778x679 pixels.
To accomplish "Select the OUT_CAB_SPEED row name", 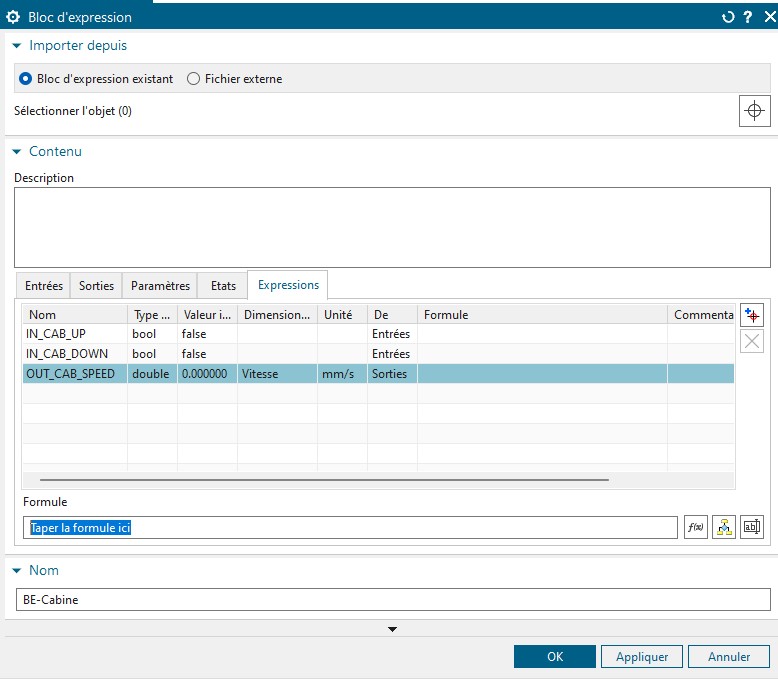I will click(70, 374).
